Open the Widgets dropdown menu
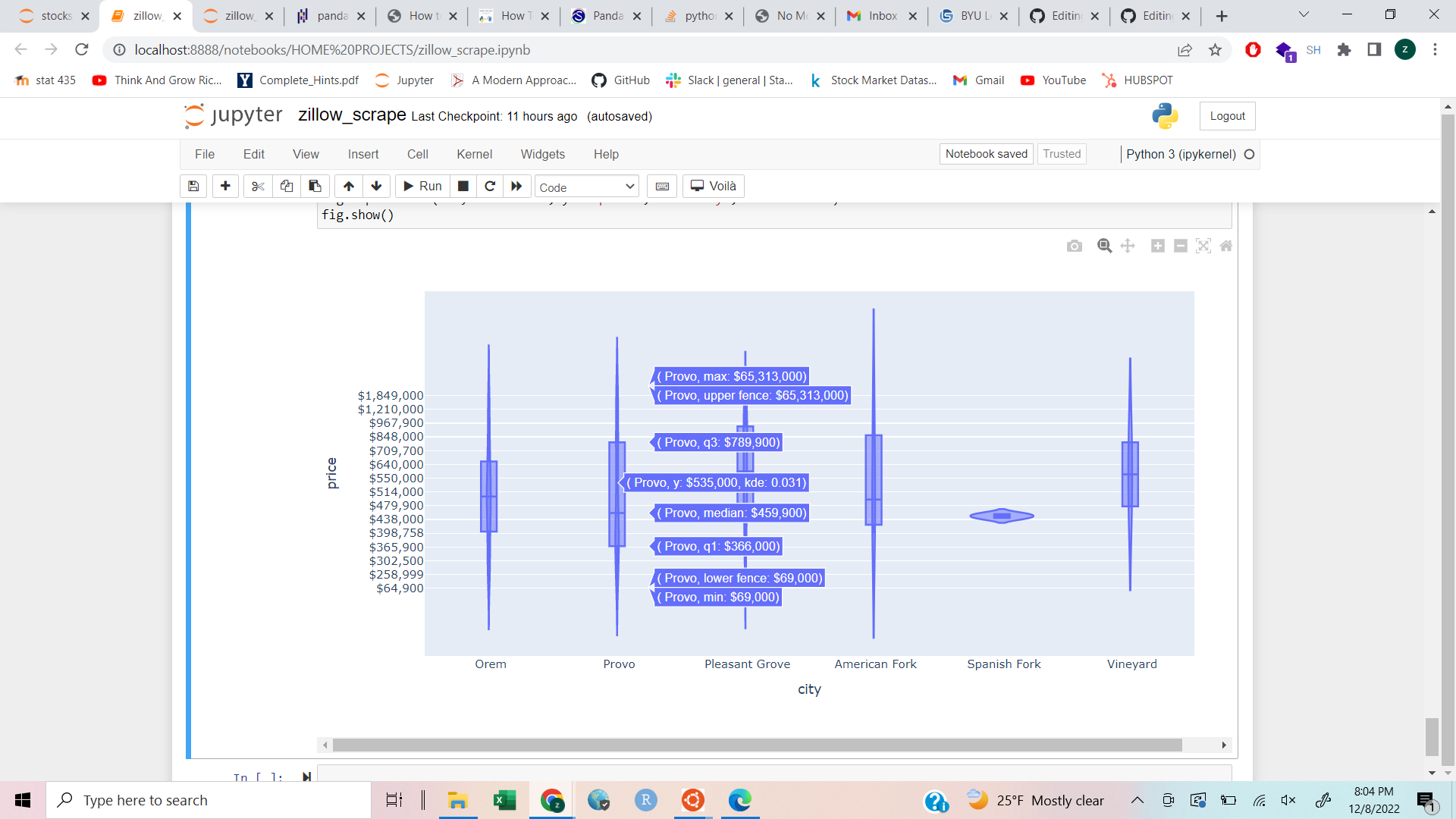The width and height of the screenshot is (1456, 819). [x=542, y=154]
